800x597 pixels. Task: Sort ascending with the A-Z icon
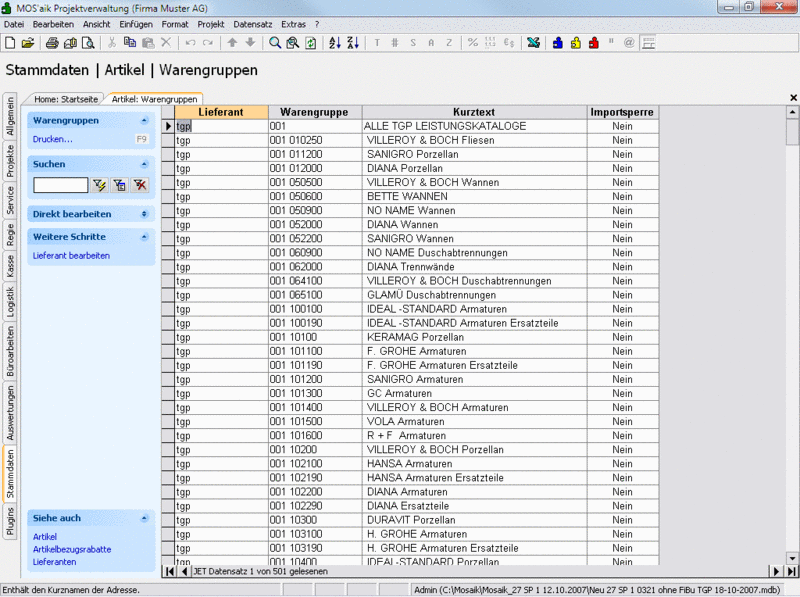(335, 43)
